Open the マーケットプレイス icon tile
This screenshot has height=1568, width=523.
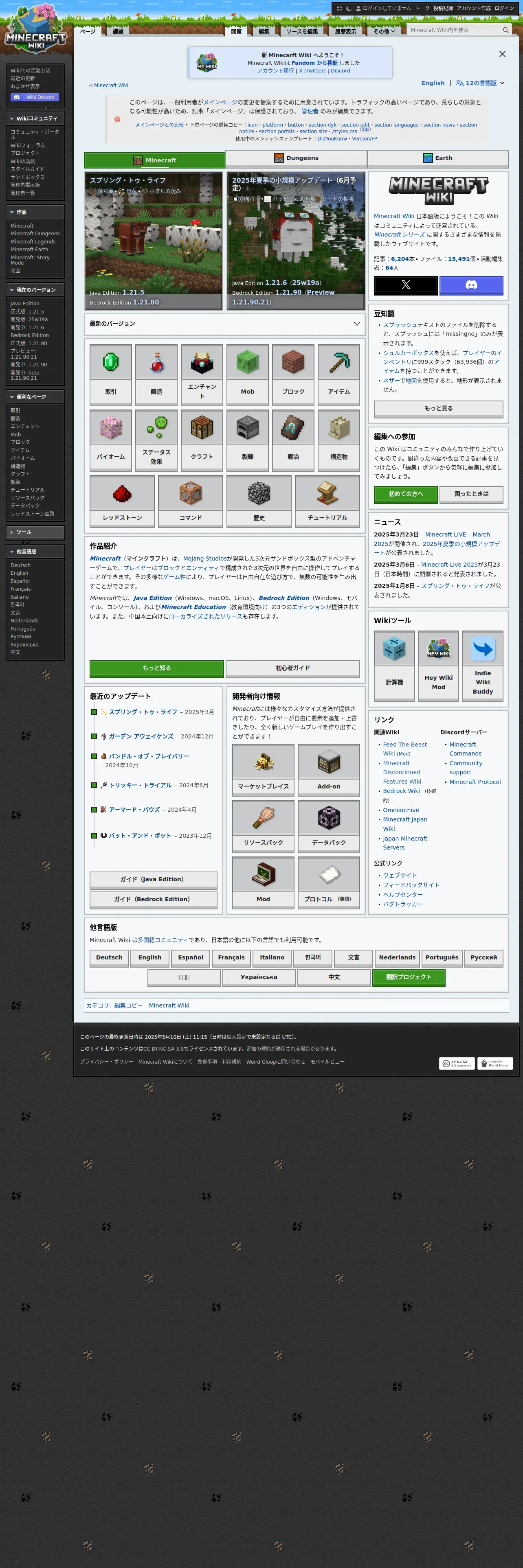263,769
